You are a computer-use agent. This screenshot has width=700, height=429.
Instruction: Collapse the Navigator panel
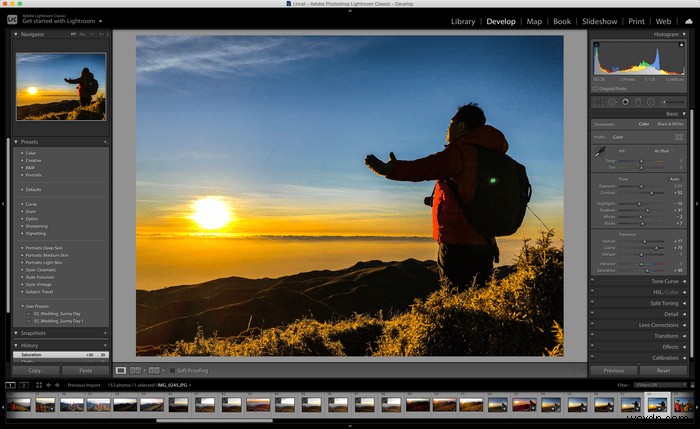[16, 34]
